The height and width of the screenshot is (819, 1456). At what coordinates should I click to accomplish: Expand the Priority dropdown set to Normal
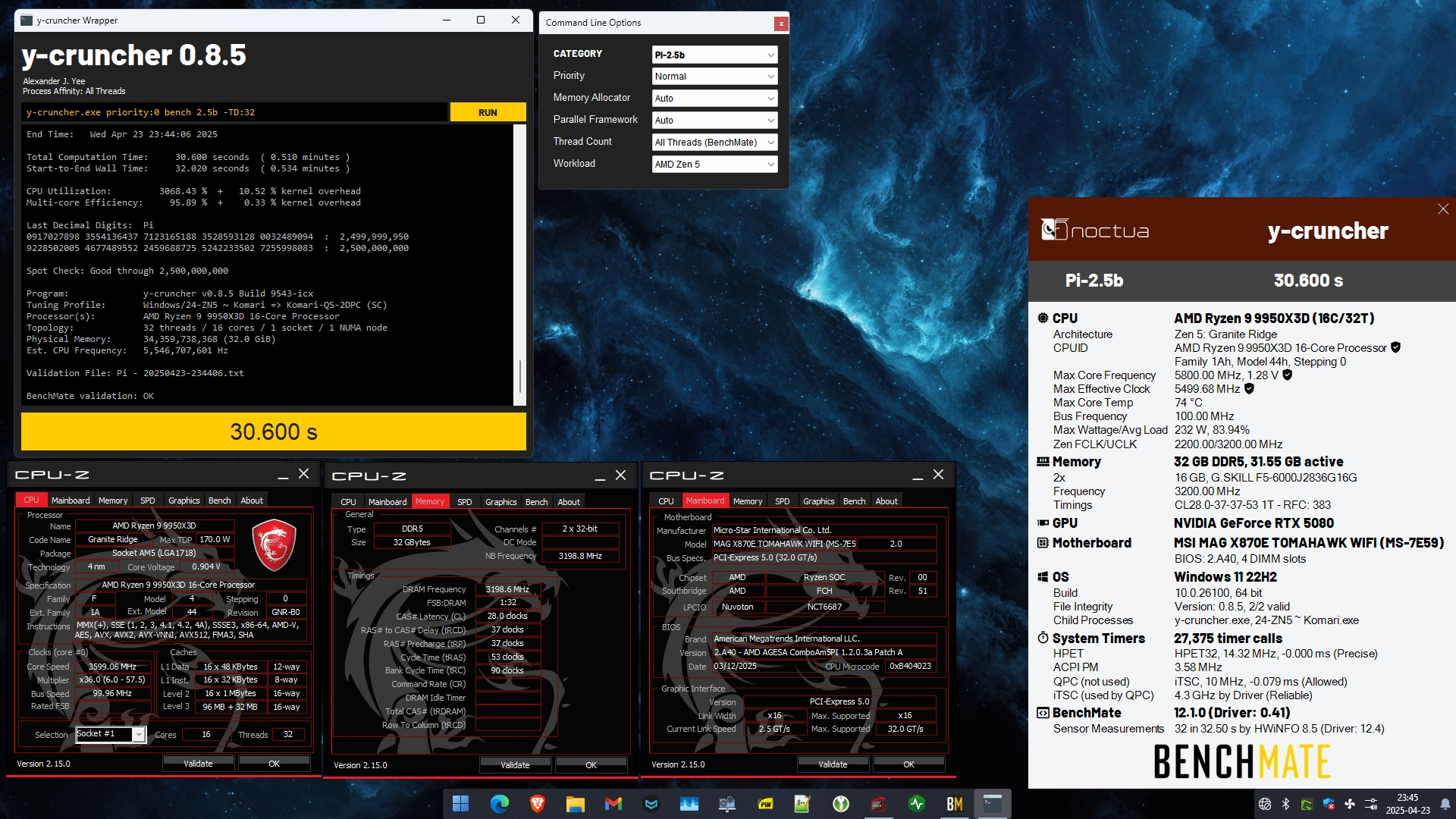714,77
